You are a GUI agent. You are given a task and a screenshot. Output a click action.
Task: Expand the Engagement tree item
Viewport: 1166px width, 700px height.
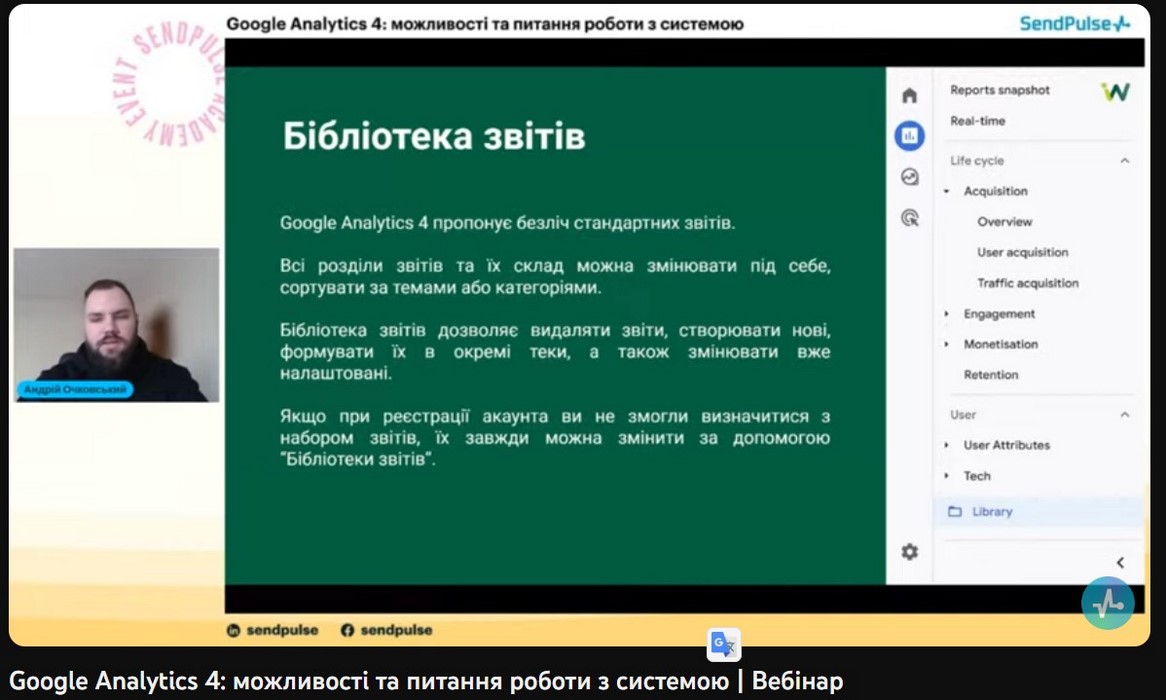[x=946, y=314]
